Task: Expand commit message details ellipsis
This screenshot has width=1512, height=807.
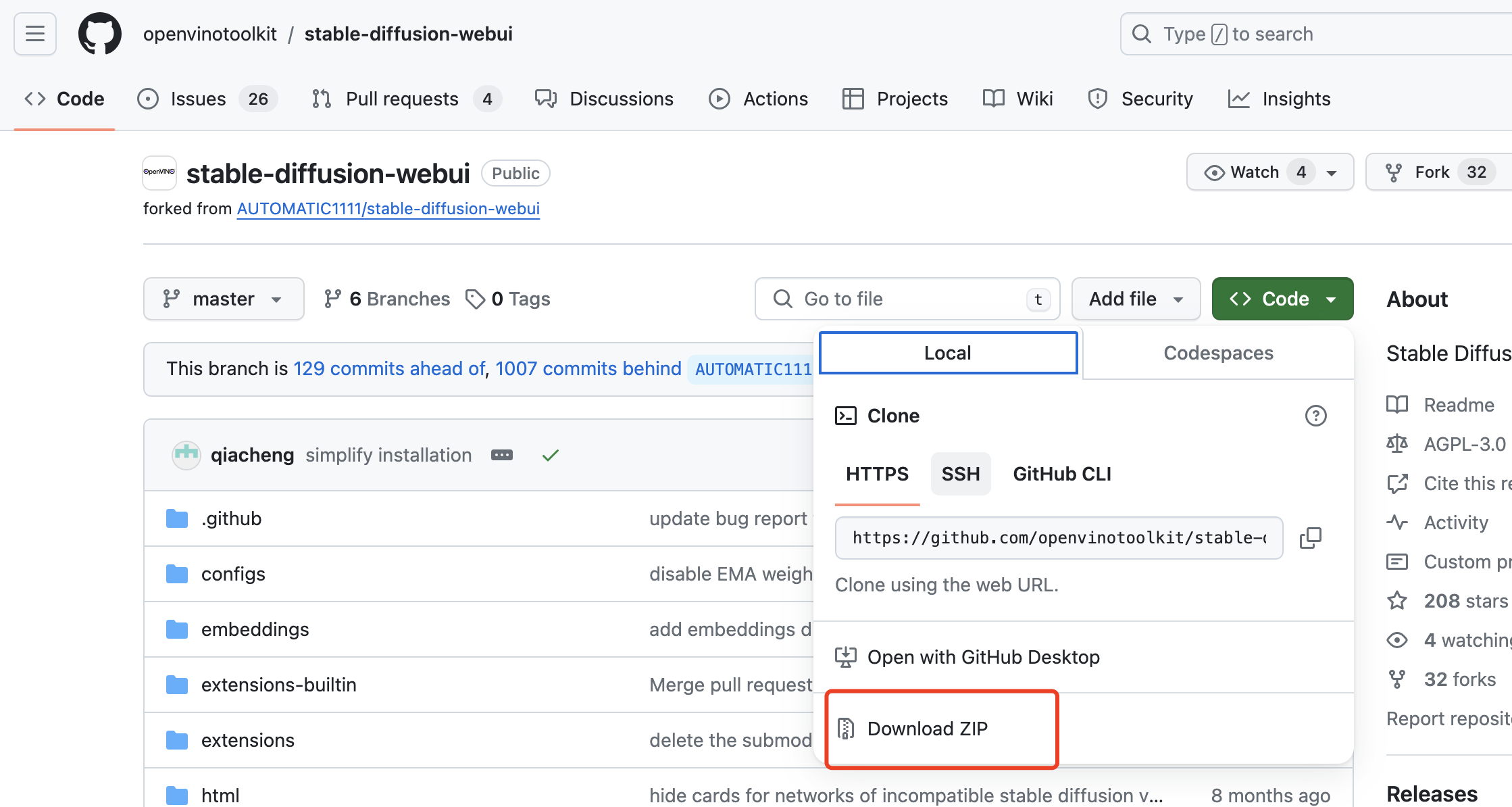Action: [x=502, y=455]
